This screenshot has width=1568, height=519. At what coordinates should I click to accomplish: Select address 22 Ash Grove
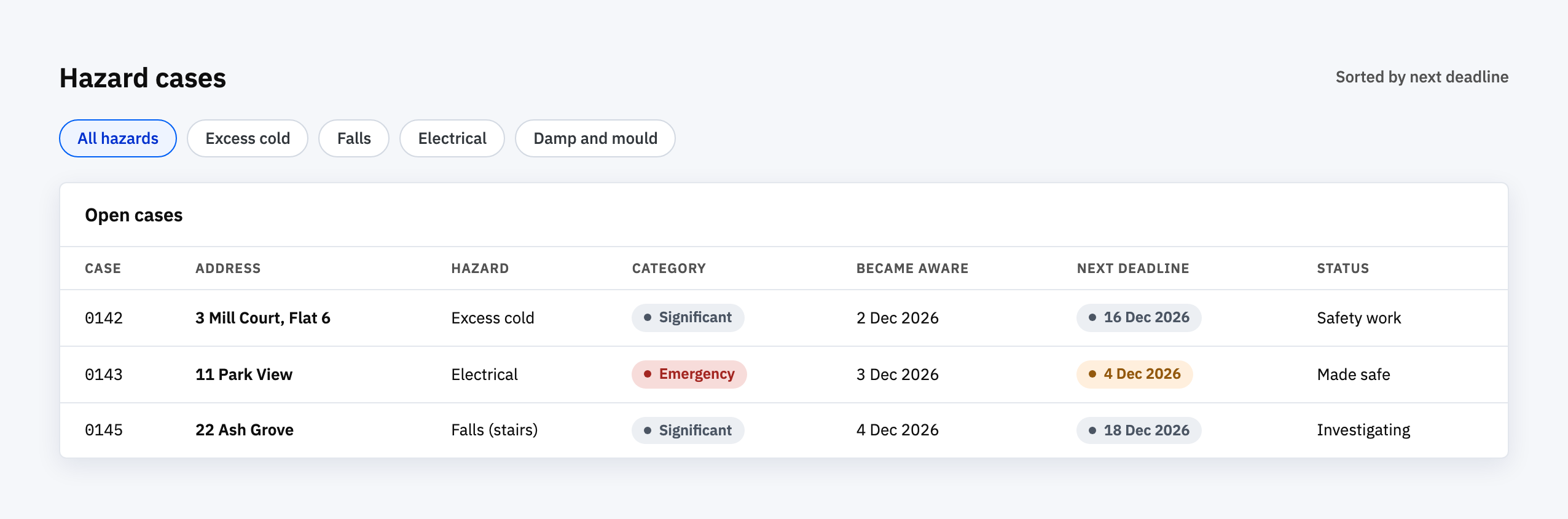(x=245, y=430)
